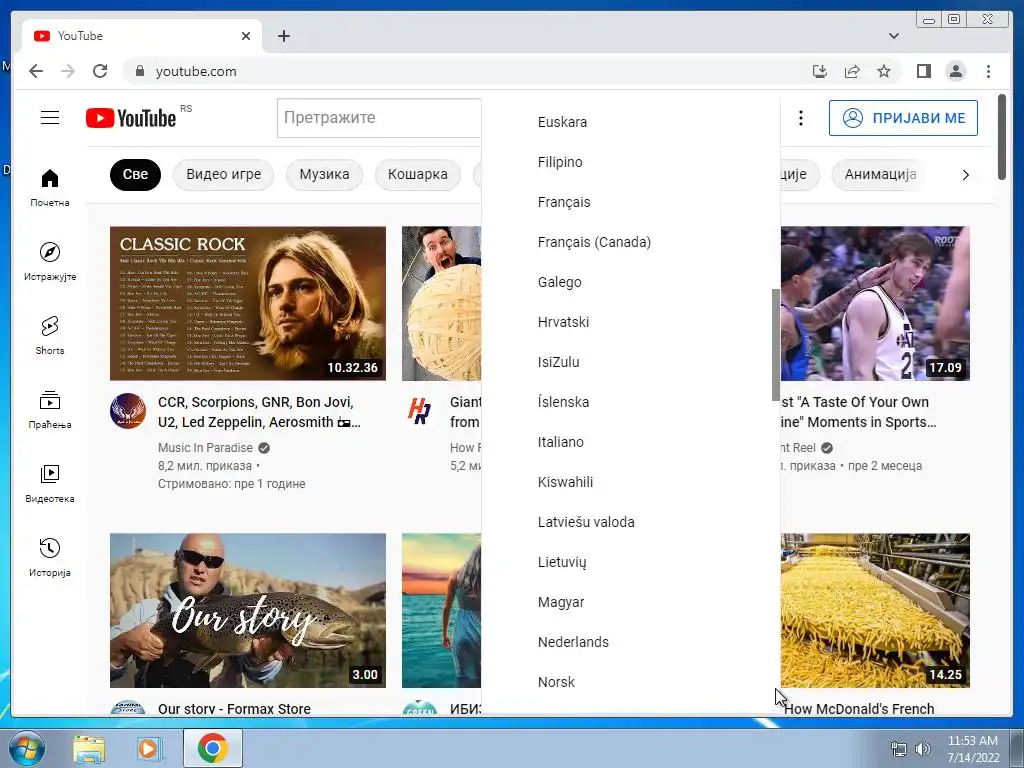Toggle the Chrome side panel icon

pyautogui.click(x=923, y=71)
